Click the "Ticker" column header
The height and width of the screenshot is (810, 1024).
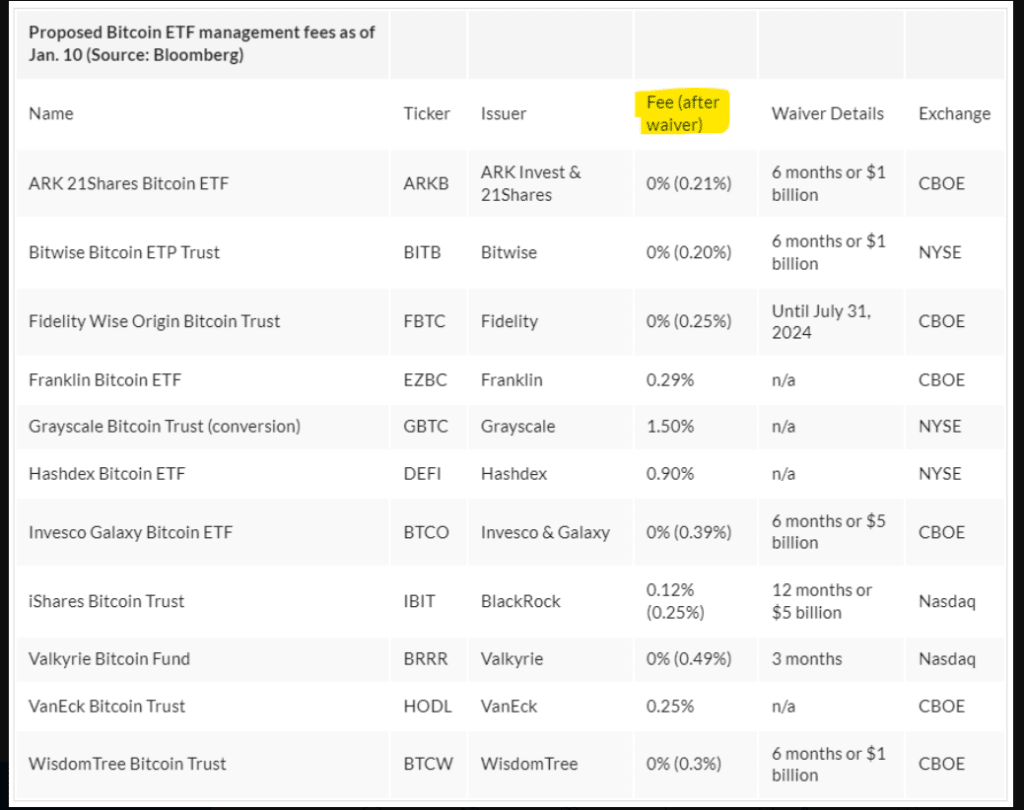[427, 113]
